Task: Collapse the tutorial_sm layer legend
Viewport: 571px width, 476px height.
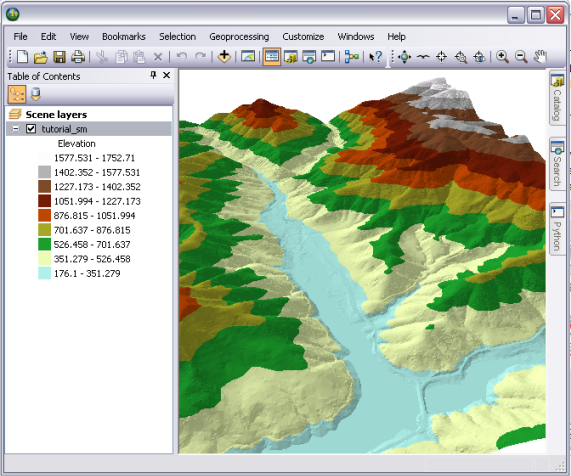Action: (x=15, y=129)
